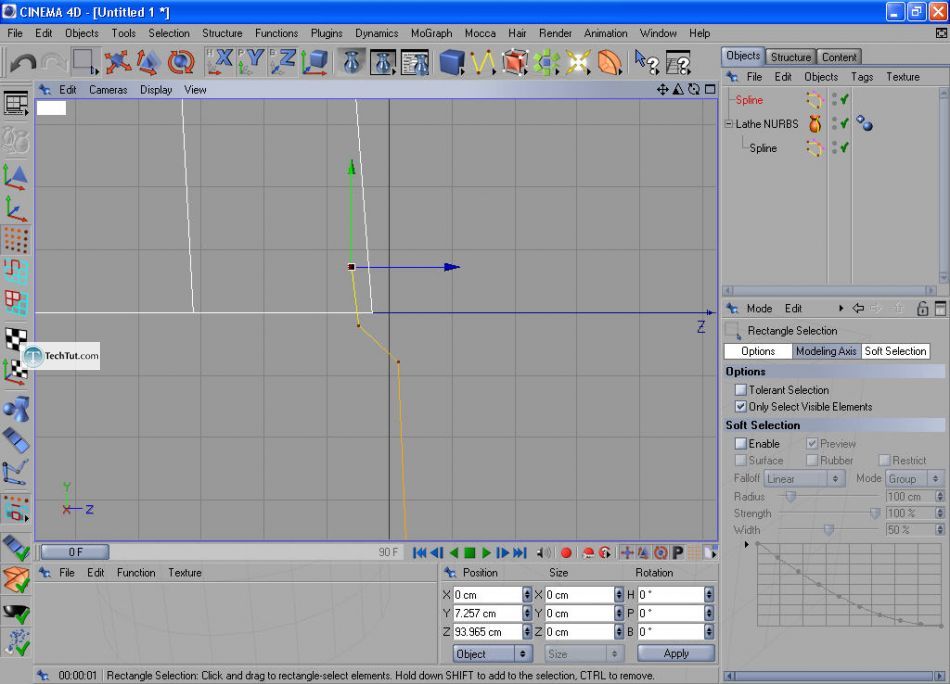This screenshot has height=684, width=950.
Task: Toggle Y axis lock icon
Action: pyautogui.click(x=251, y=62)
